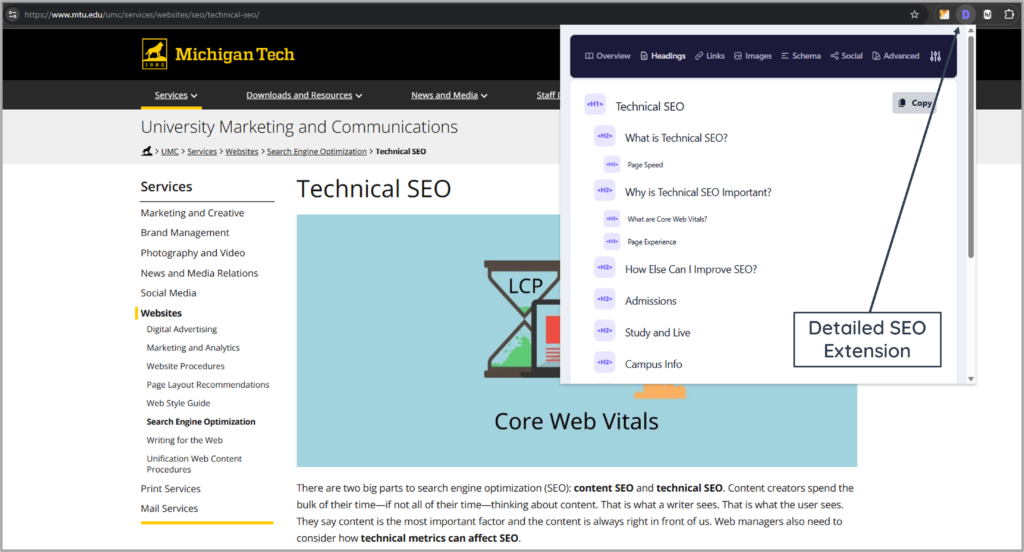Open Photography and Video in the sidebar
This screenshot has height=552, width=1024.
tap(193, 253)
